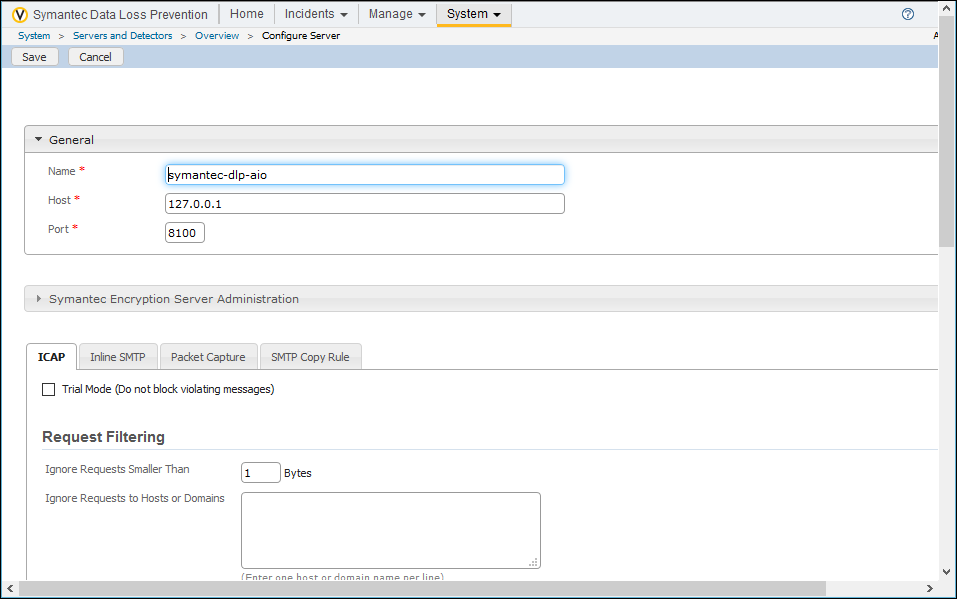Enable Trial Mode checkbox
The width and height of the screenshot is (957, 599).
pyautogui.click(x=48, y=390)
